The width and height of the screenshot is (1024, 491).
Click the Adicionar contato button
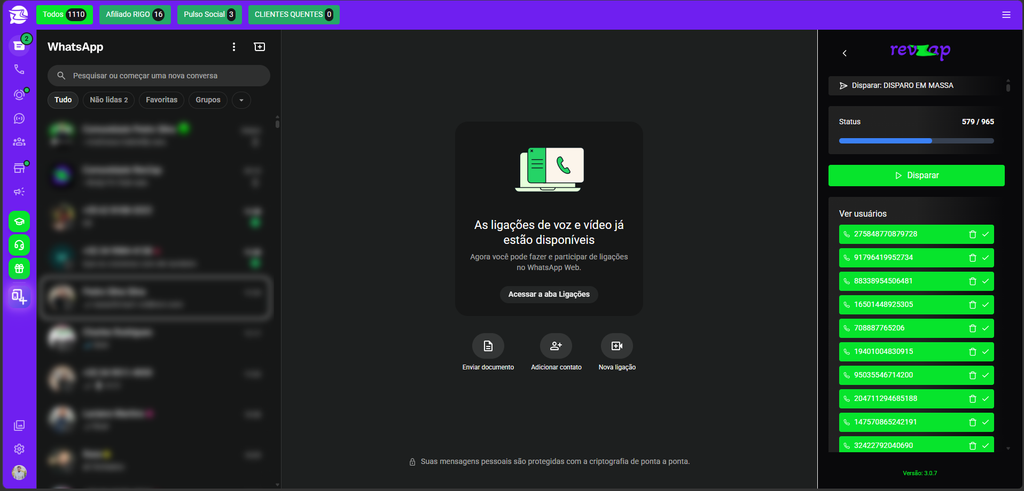(556, 353)
